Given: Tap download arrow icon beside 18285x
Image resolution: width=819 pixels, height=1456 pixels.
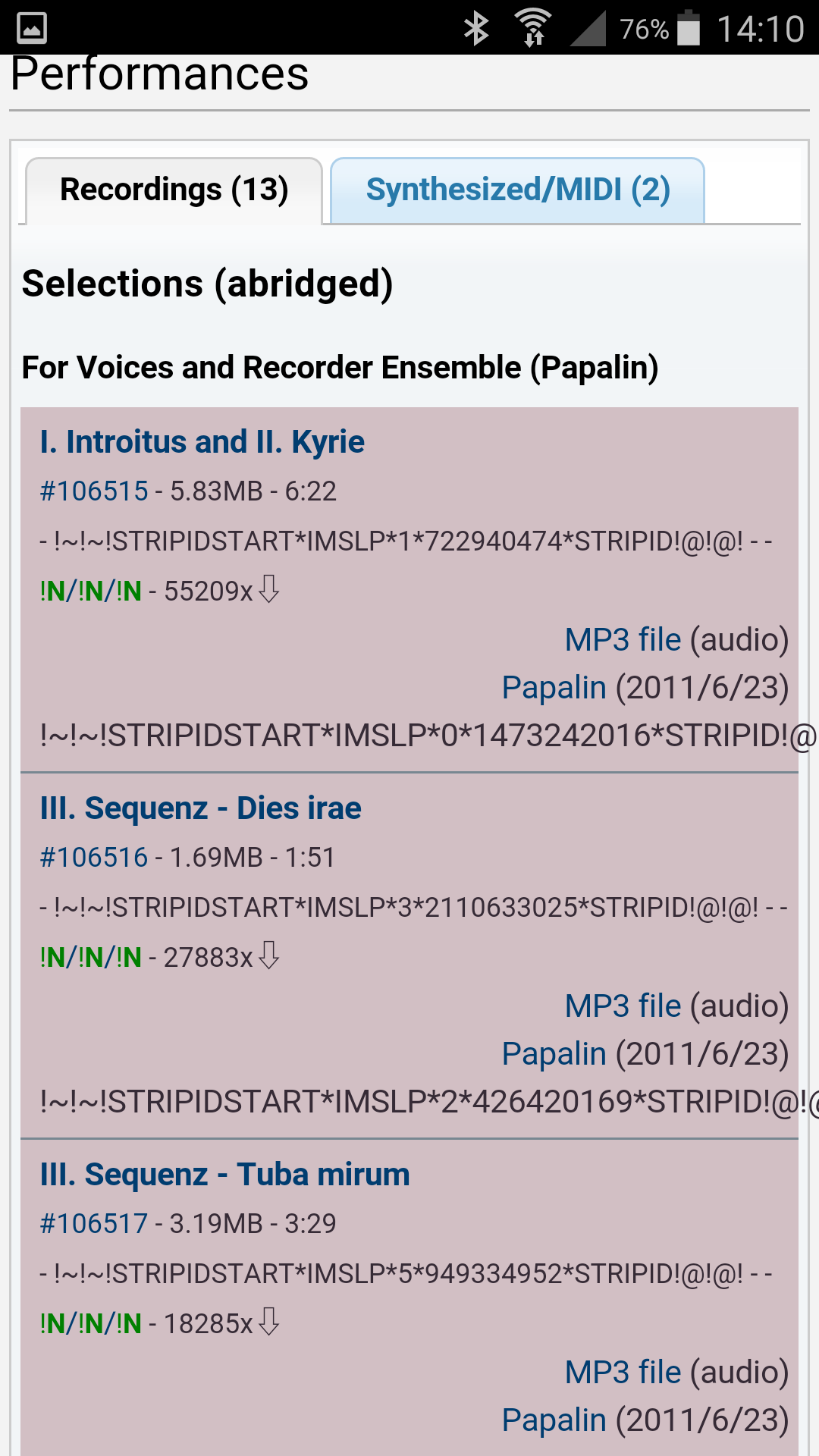Looking at the screenshot, I should 269,1322.
